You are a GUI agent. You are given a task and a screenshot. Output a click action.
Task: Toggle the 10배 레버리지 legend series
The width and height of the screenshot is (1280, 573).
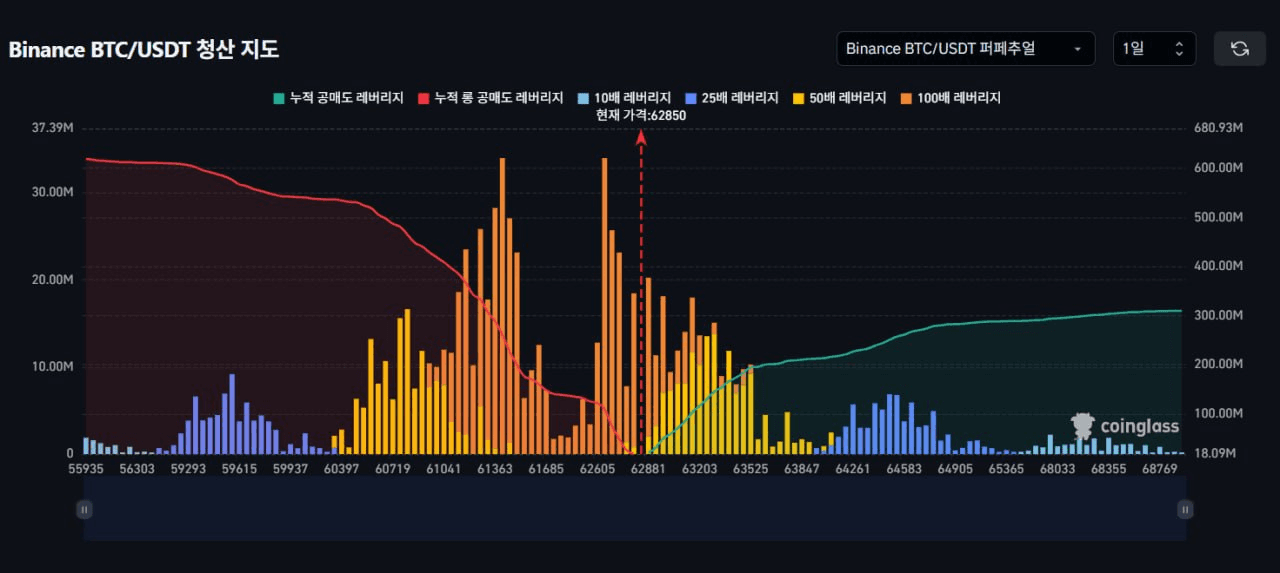[x=624, y=98]
